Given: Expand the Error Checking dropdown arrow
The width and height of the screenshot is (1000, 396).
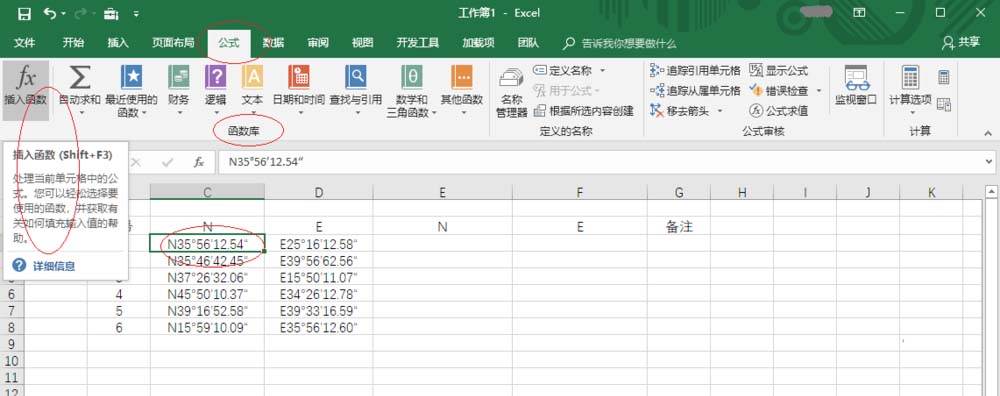Looking at the screenshot, I should click(819, 91).
